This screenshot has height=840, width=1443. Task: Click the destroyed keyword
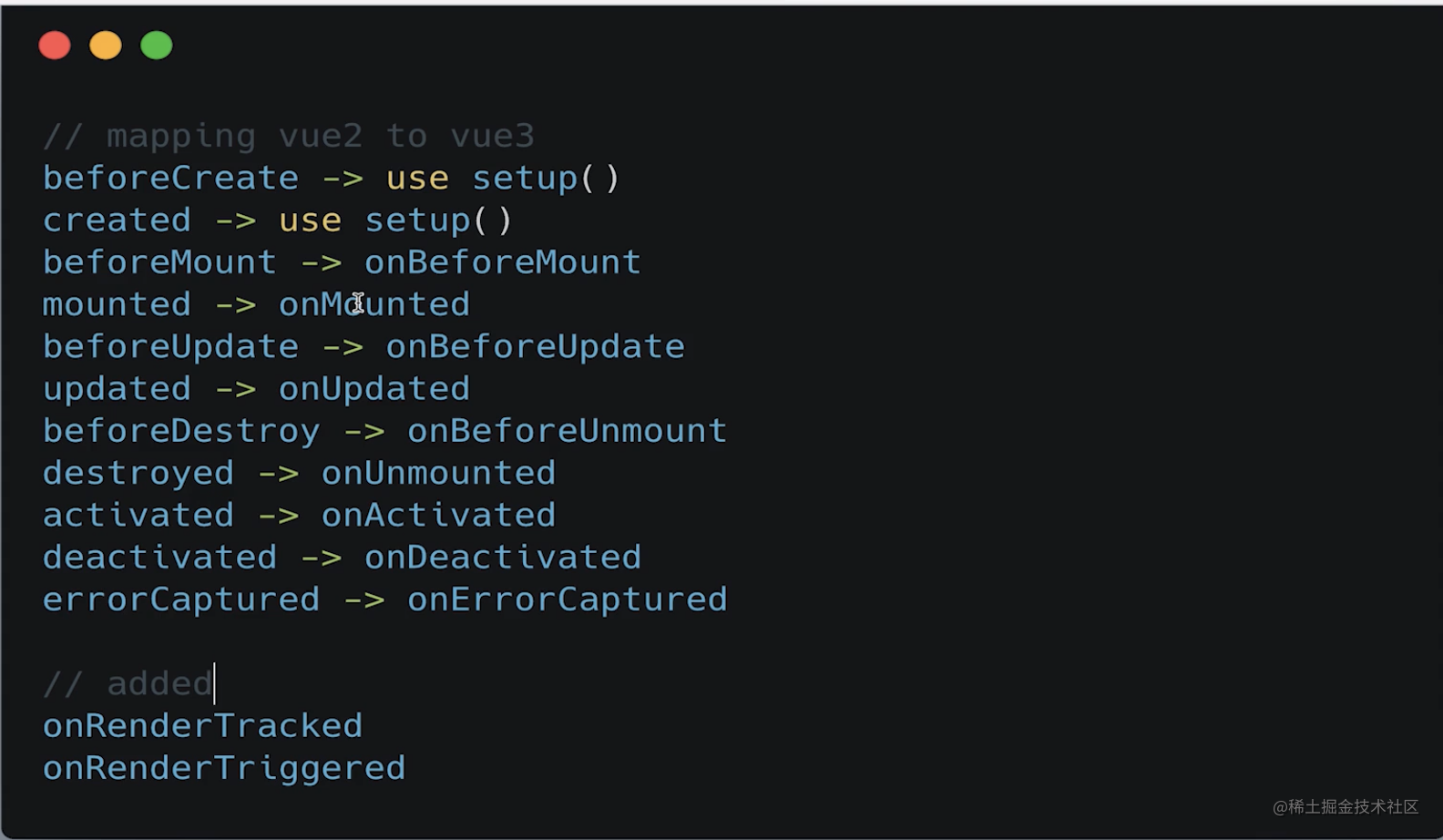[138, 472]
